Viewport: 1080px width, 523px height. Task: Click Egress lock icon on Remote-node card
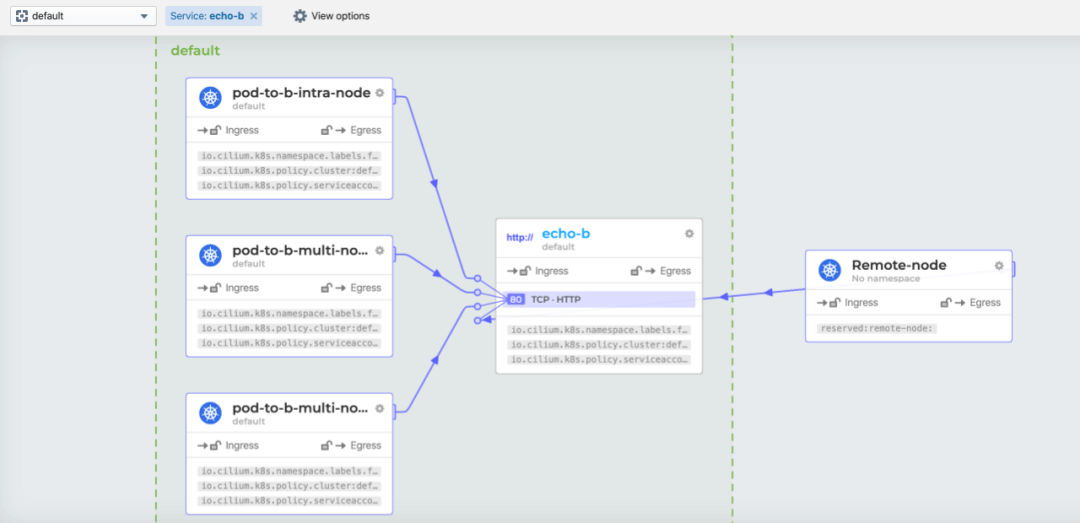[946, 302]
